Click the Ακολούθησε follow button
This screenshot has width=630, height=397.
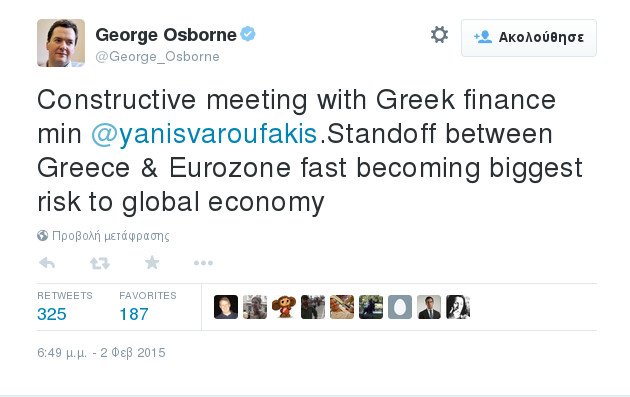click(529, 37)
